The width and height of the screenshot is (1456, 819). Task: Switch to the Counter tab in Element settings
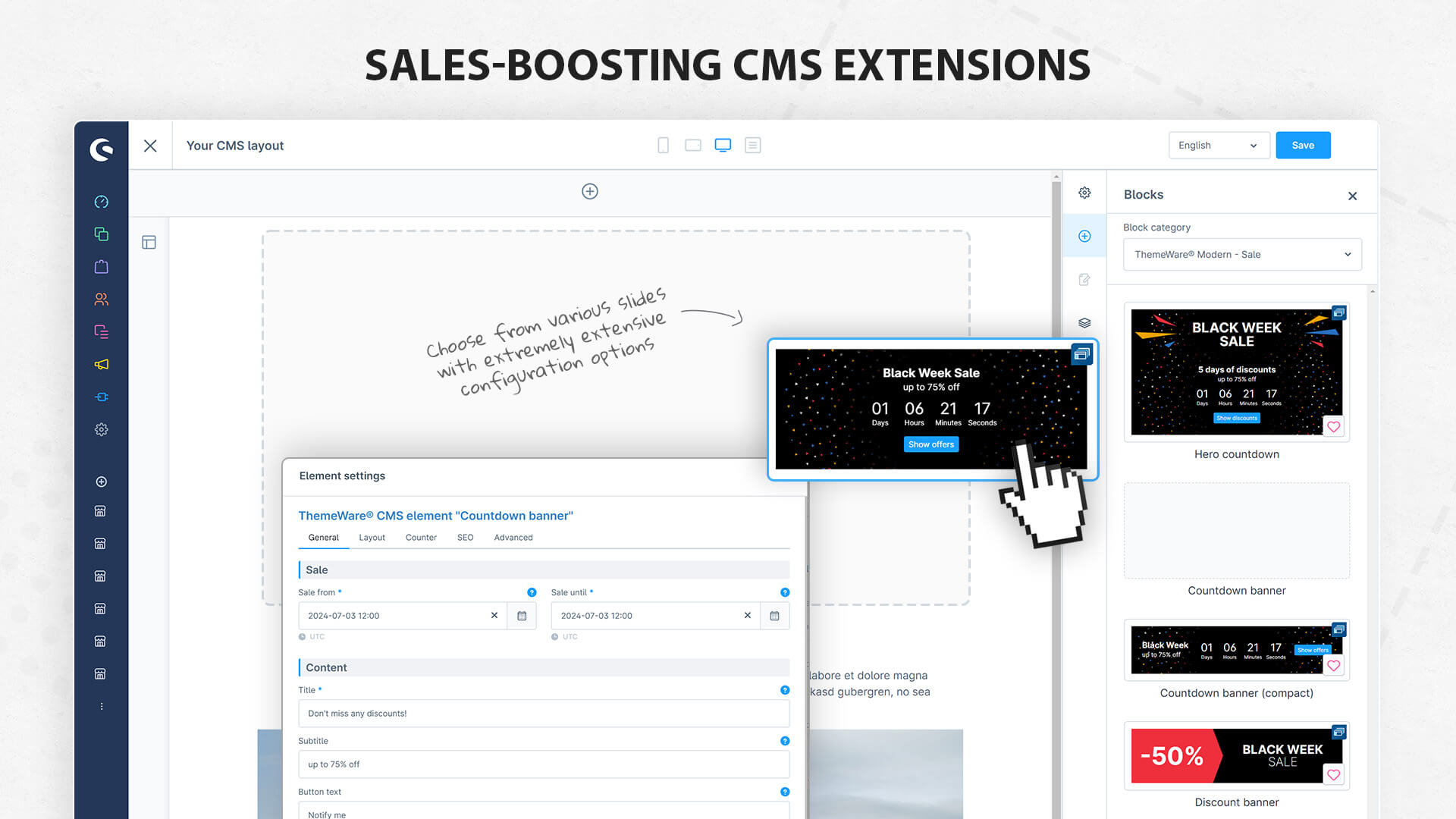point(421,537)
